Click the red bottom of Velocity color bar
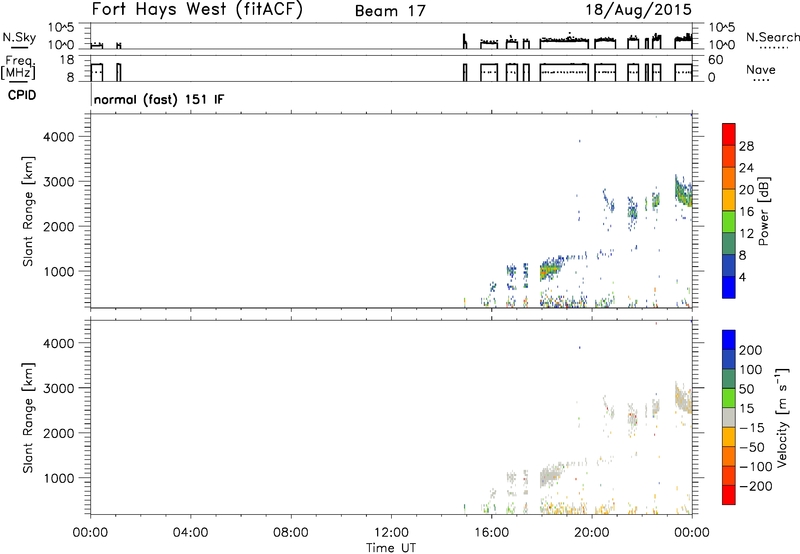Screen dimensions: 800x554 pos(729,495)
